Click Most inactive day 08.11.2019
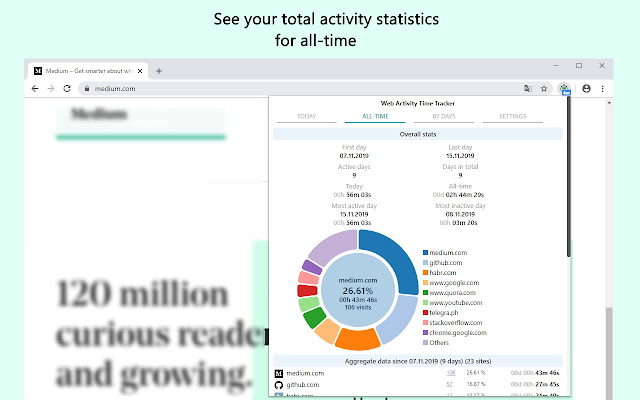 (460, 214)
